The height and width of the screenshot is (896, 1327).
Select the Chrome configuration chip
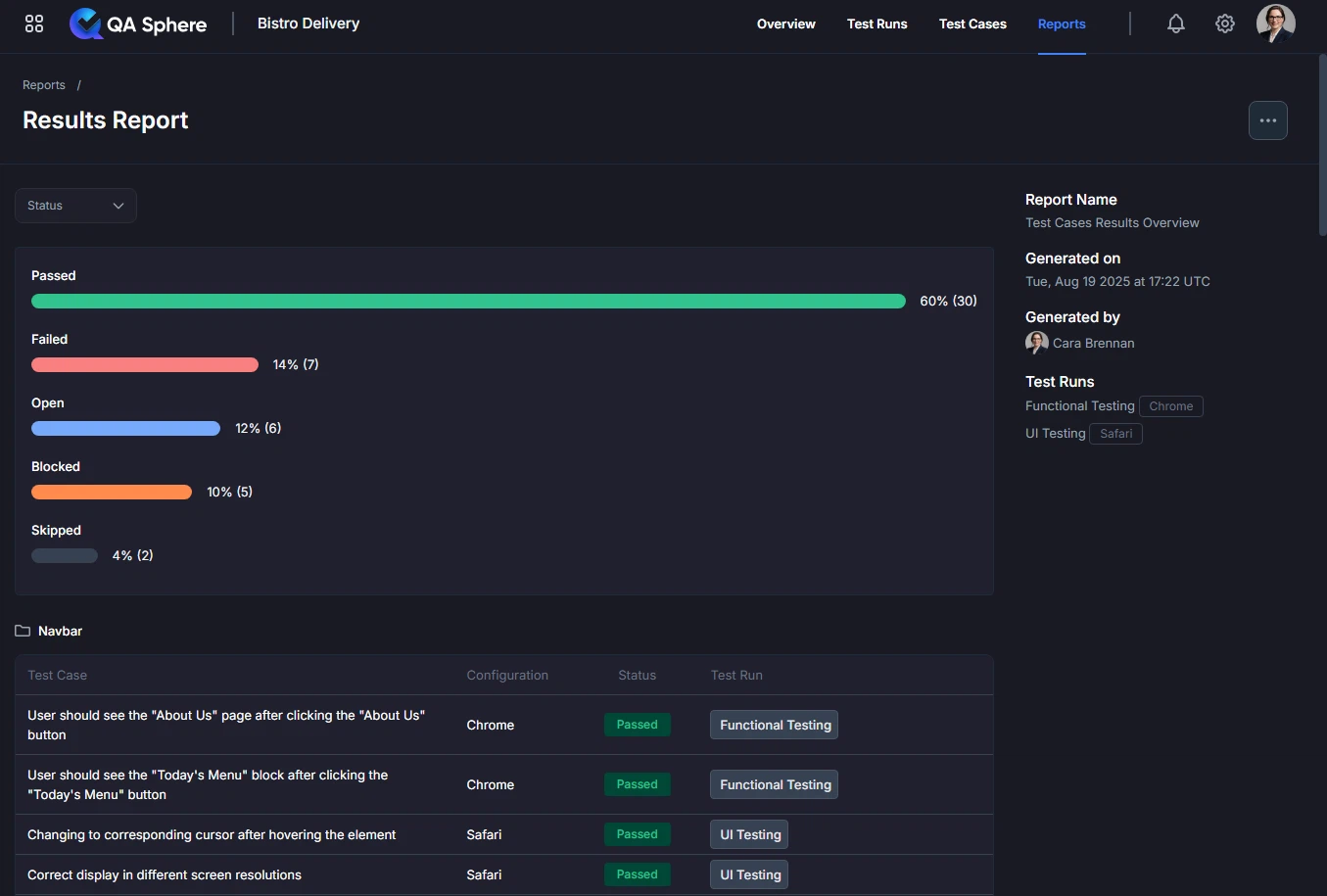point(1171,405)
